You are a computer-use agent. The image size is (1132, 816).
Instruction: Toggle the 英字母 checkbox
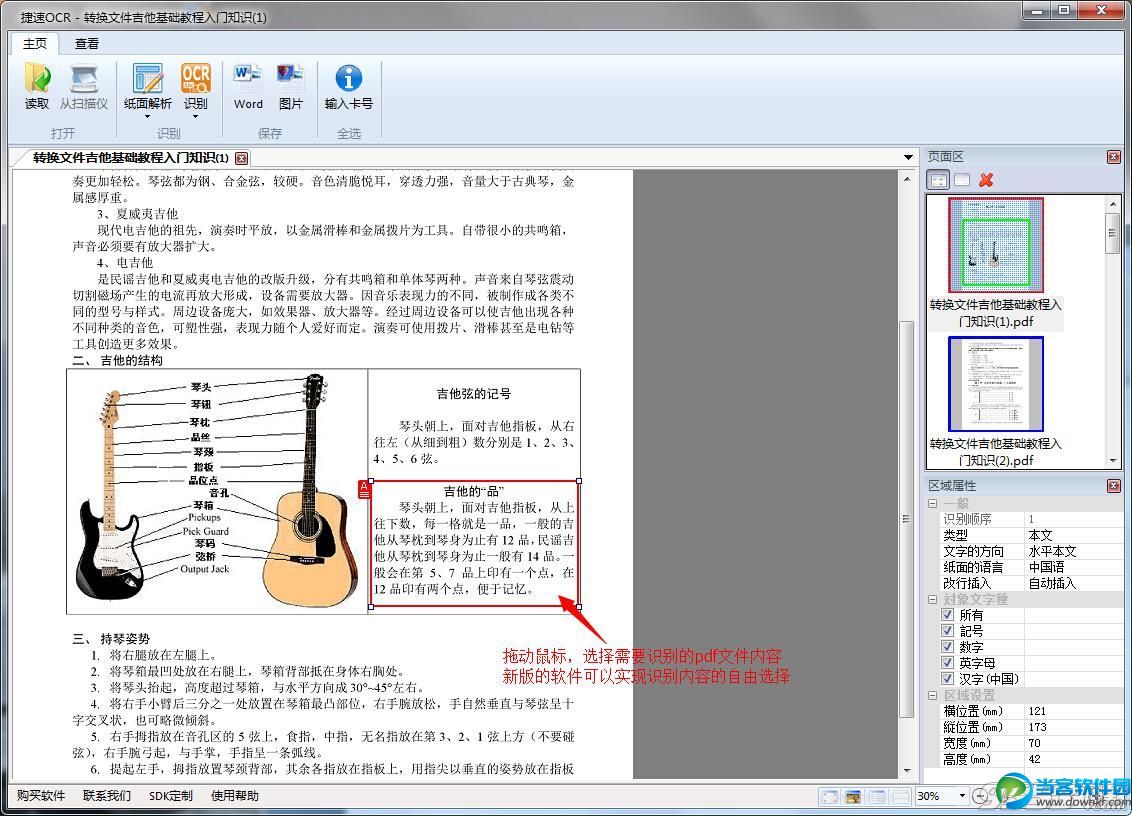coord(947,663)
